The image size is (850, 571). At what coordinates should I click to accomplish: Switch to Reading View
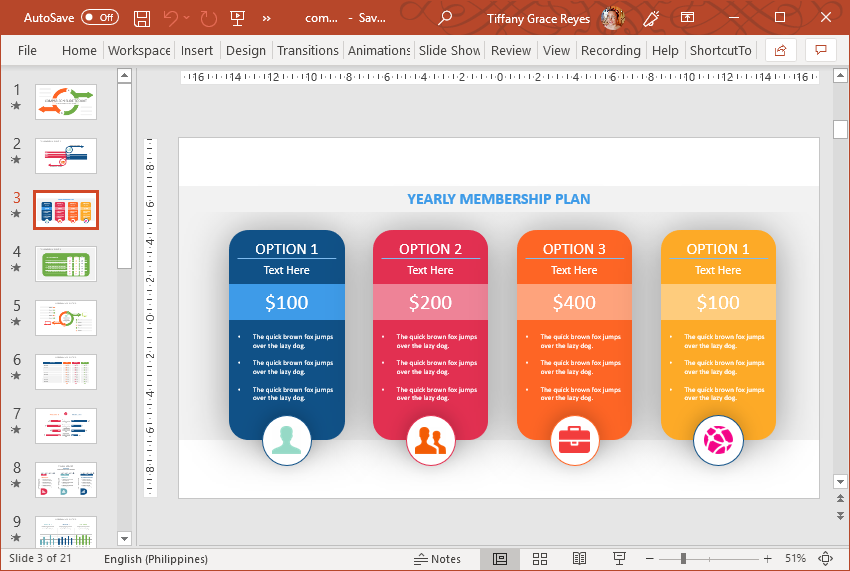579,559
